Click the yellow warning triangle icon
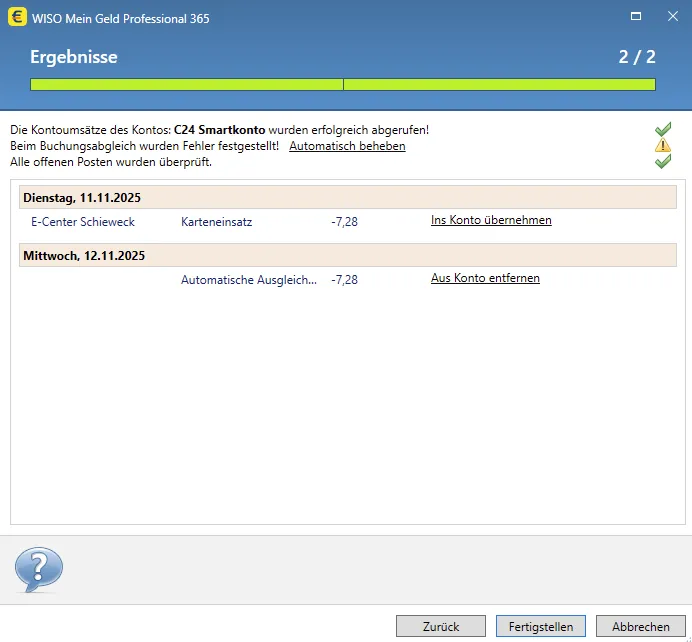This screenshot has height=642, width=692. click(662, 146)
